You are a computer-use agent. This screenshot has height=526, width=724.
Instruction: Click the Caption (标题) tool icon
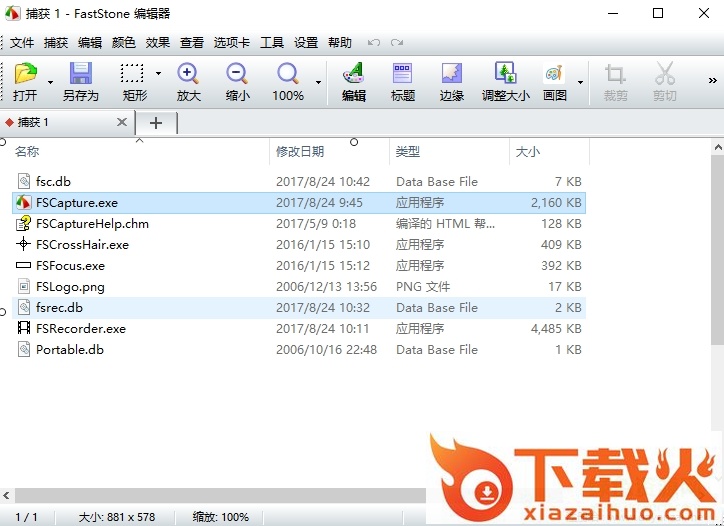[403, 74]
